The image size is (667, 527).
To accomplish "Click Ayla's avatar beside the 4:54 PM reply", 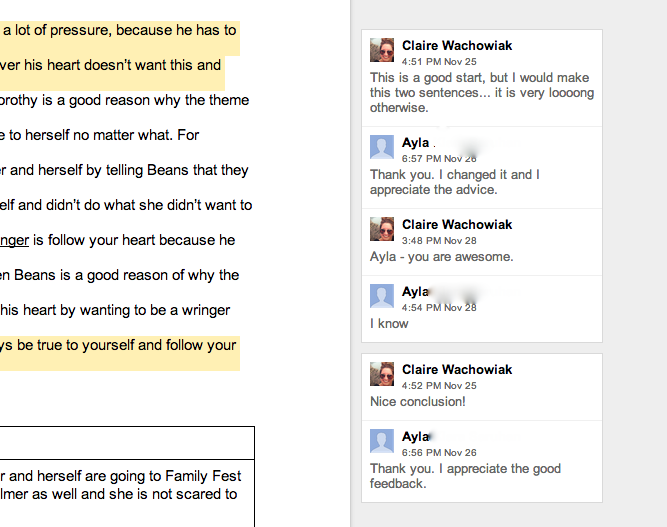I will (x=382, y=296).
